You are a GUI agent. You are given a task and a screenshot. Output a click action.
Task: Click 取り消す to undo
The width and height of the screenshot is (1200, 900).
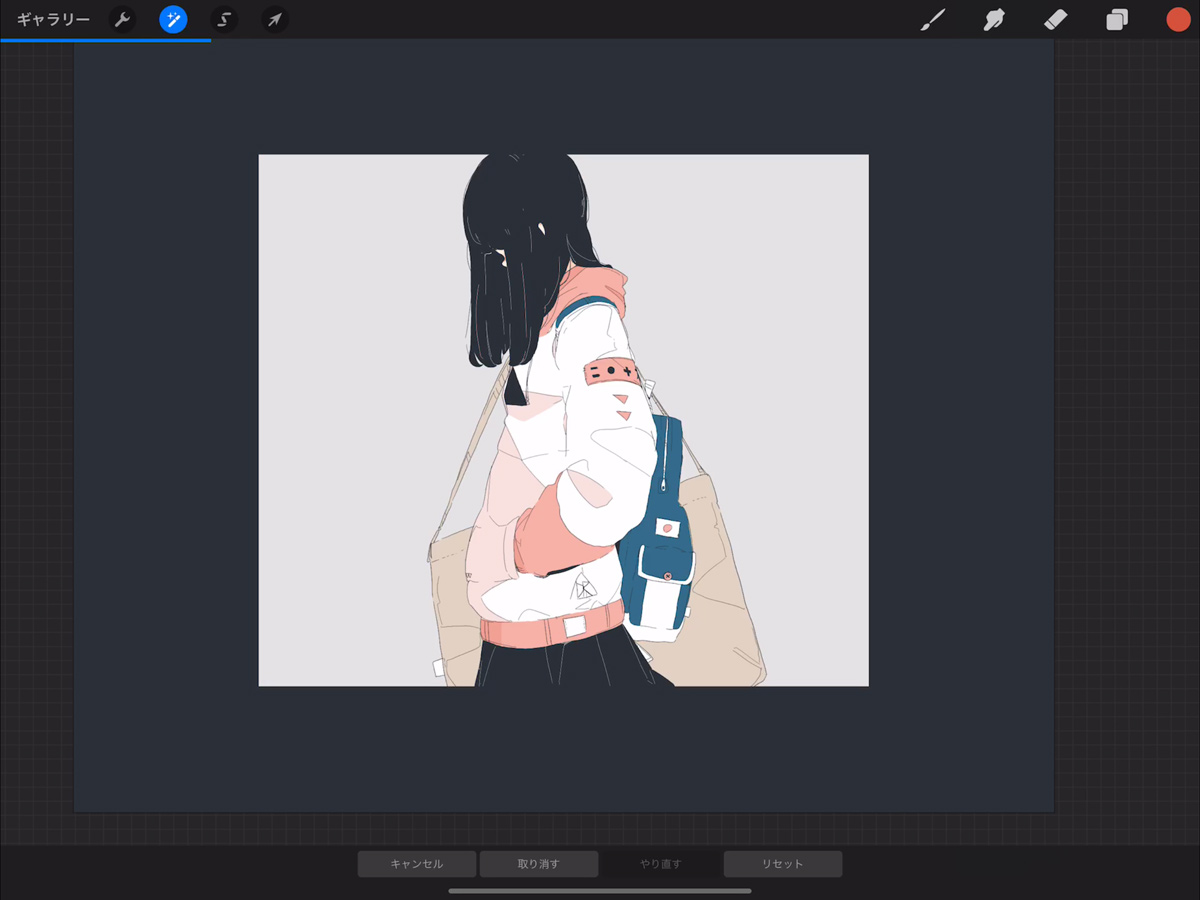tap(539, 864)
